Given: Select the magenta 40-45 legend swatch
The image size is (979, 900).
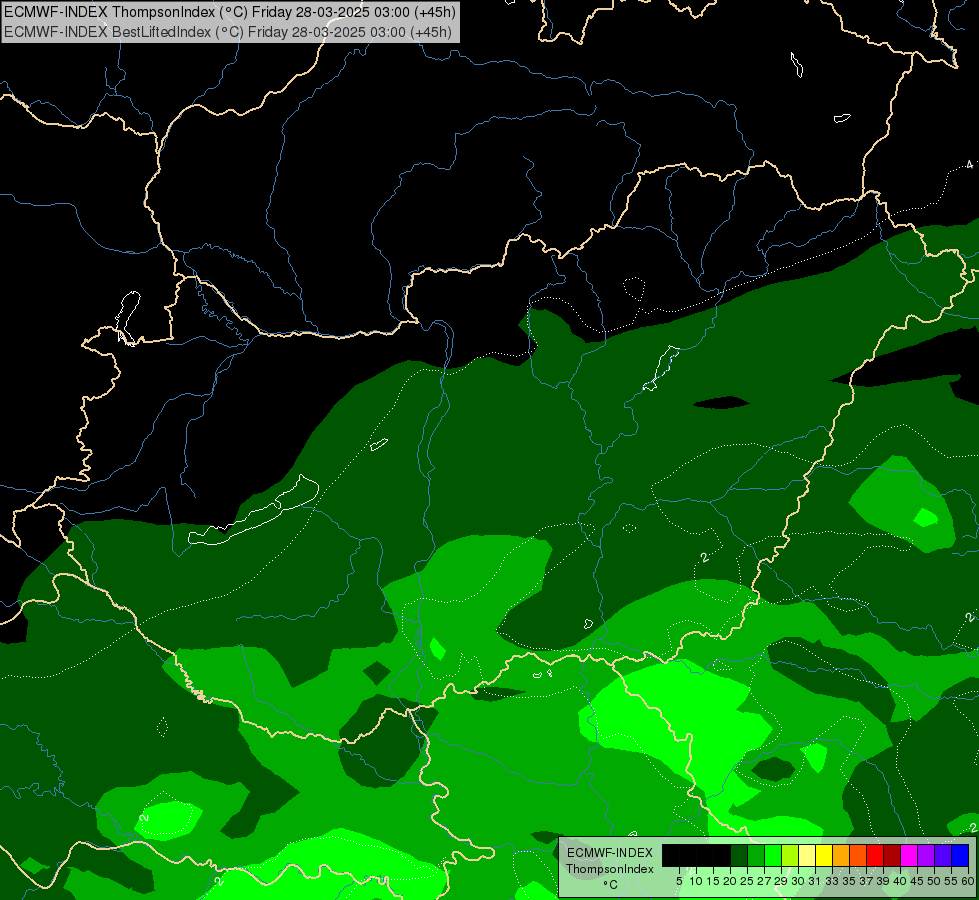Looking at the screenshot, I should 909,855.
